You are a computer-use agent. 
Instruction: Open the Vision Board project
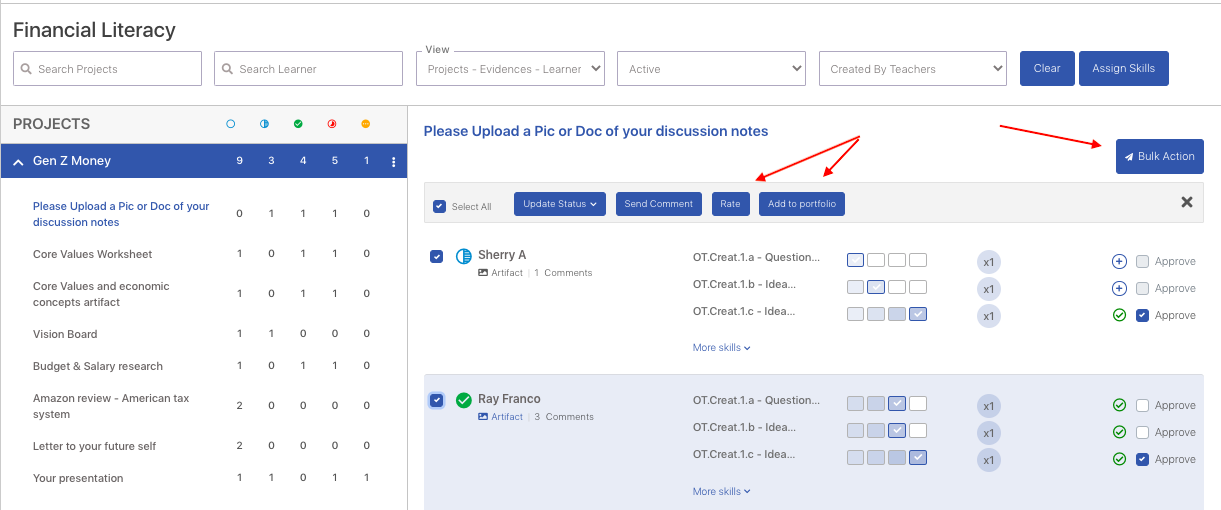click(65, 334)
